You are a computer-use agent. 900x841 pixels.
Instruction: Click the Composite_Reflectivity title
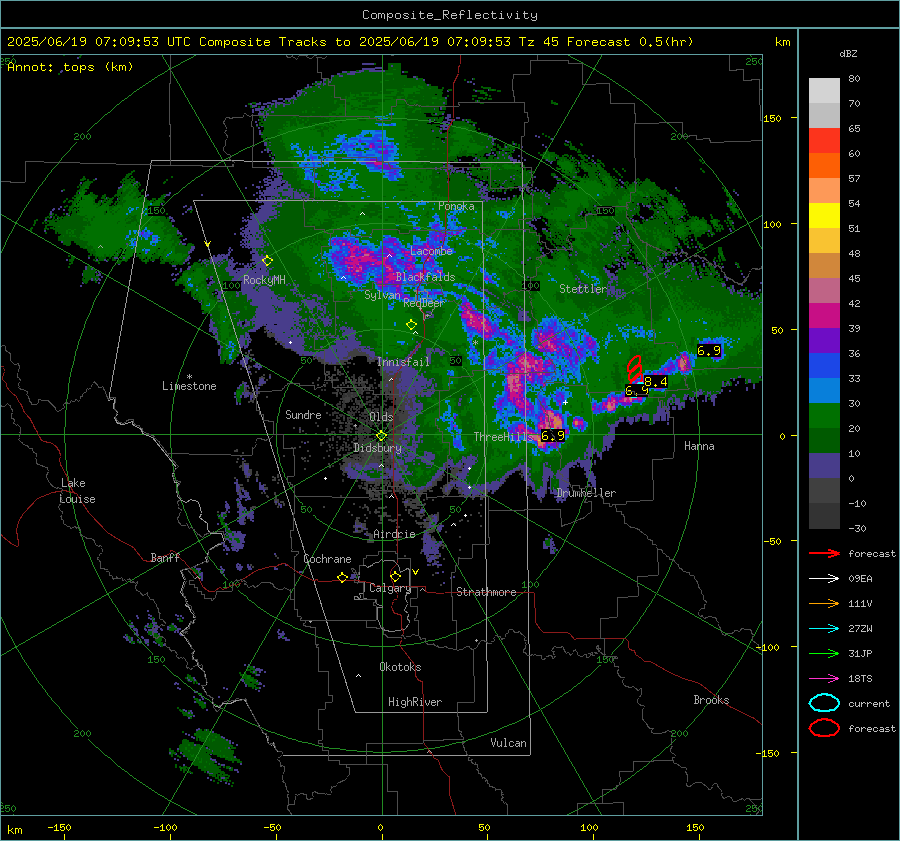(x=450, y=15)
